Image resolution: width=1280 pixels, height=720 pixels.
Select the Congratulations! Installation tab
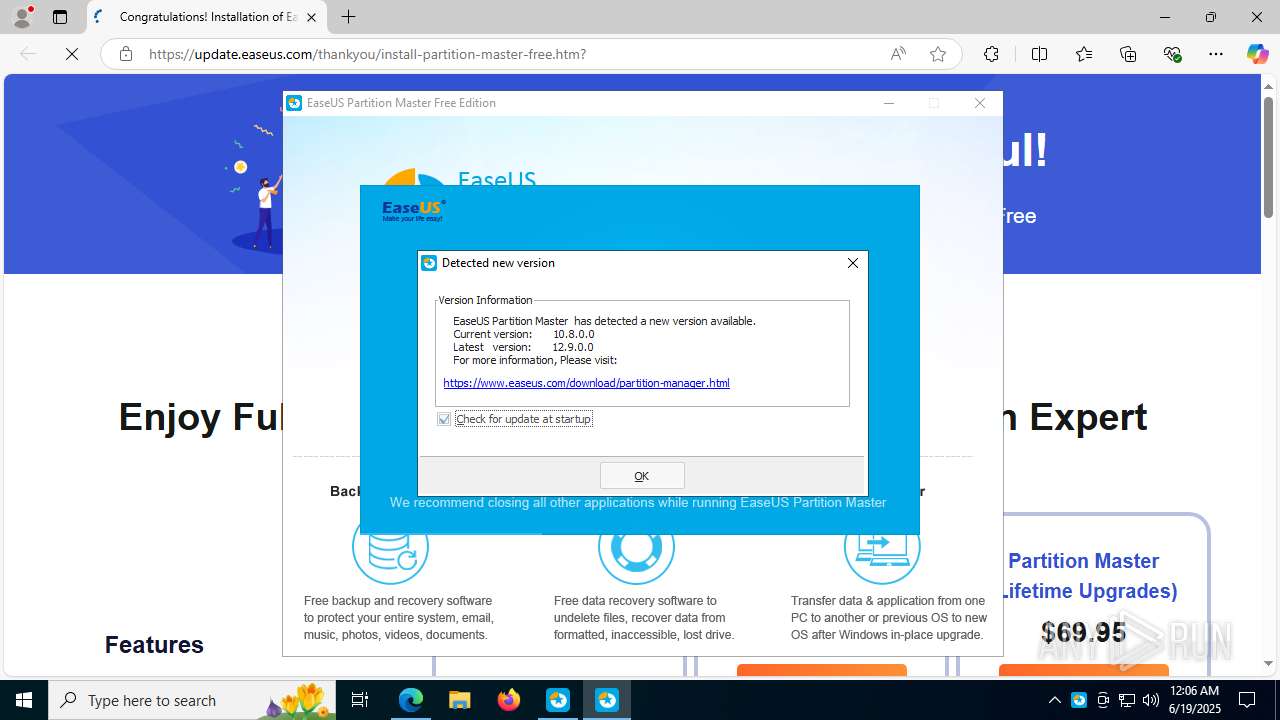207,17
